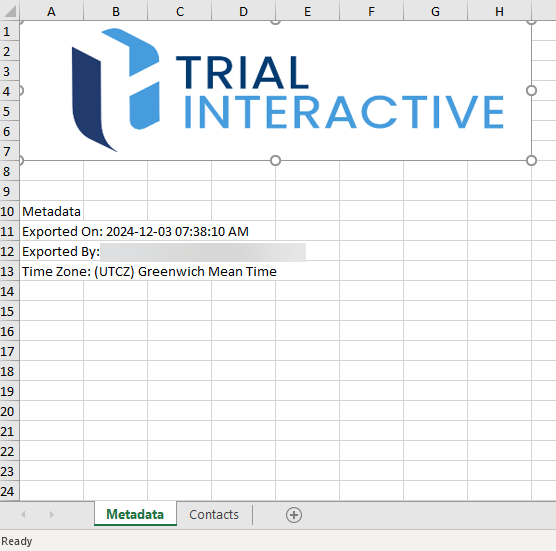This screenshot has height=551, width=556.
Task: Select column G header
Action: coord(435,11)
